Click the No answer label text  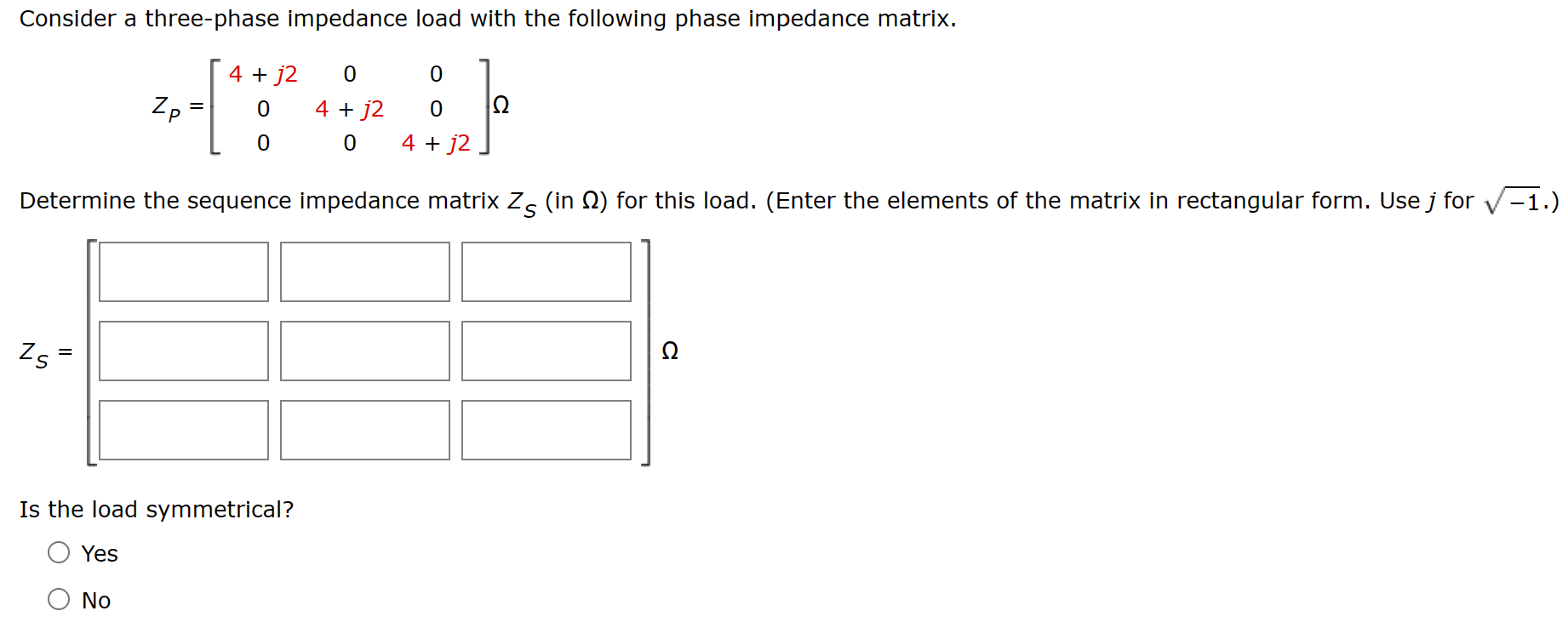[96, 600]
